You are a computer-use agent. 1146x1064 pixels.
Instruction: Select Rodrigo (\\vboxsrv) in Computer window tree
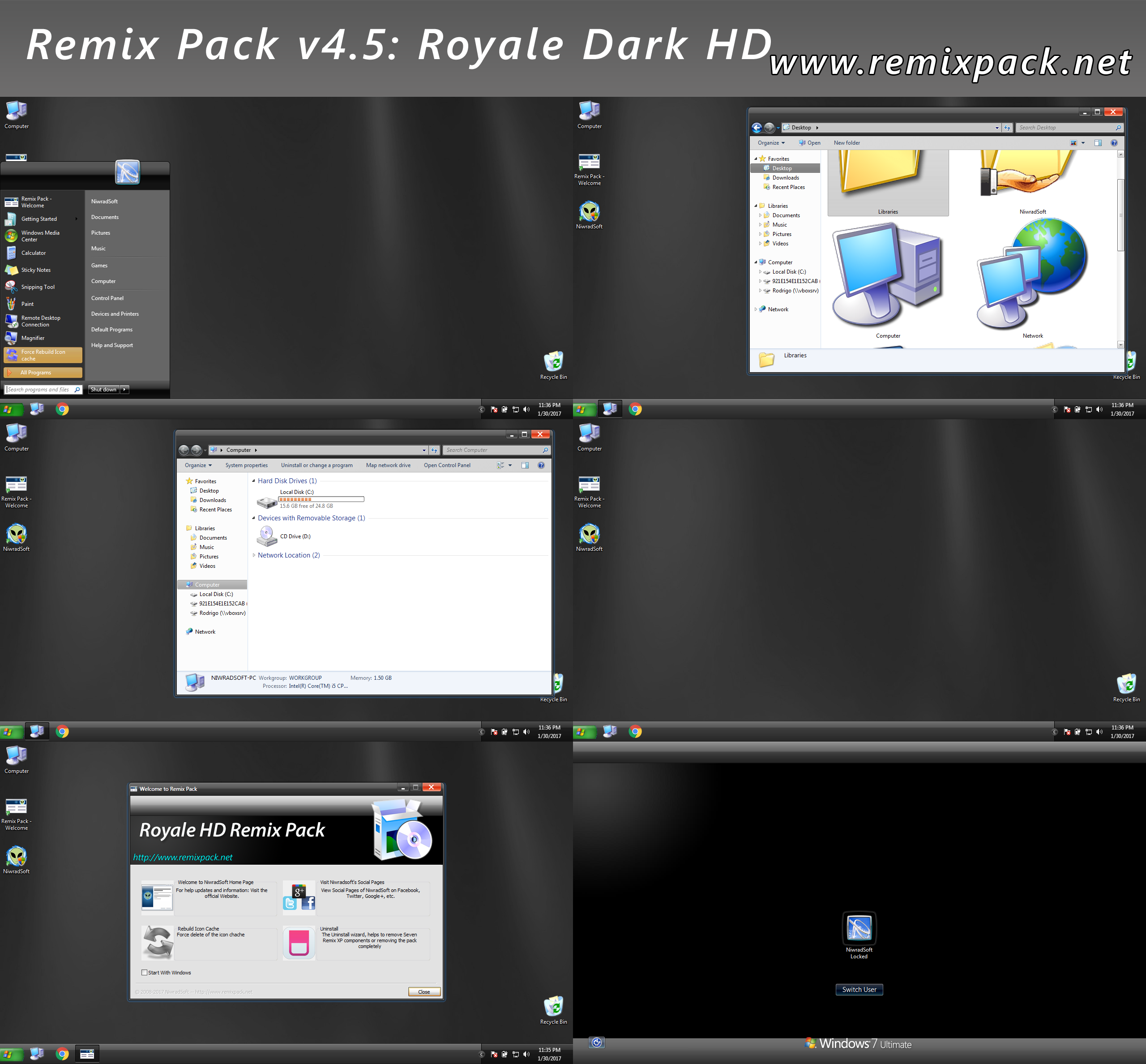(x=222, y=613)
